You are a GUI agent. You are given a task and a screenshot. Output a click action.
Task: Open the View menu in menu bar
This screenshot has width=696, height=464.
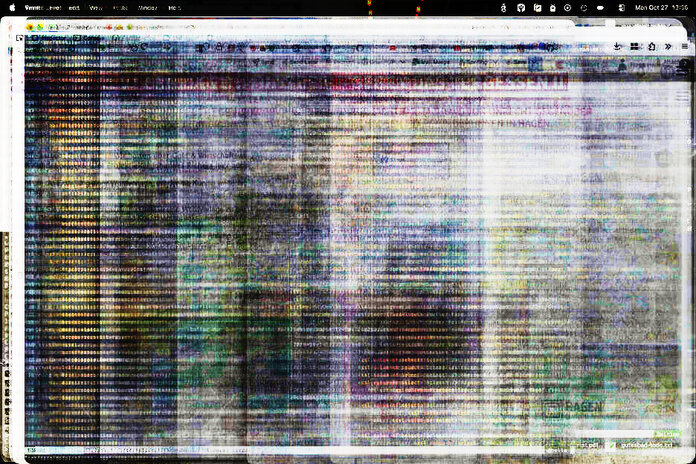[96, 7]
